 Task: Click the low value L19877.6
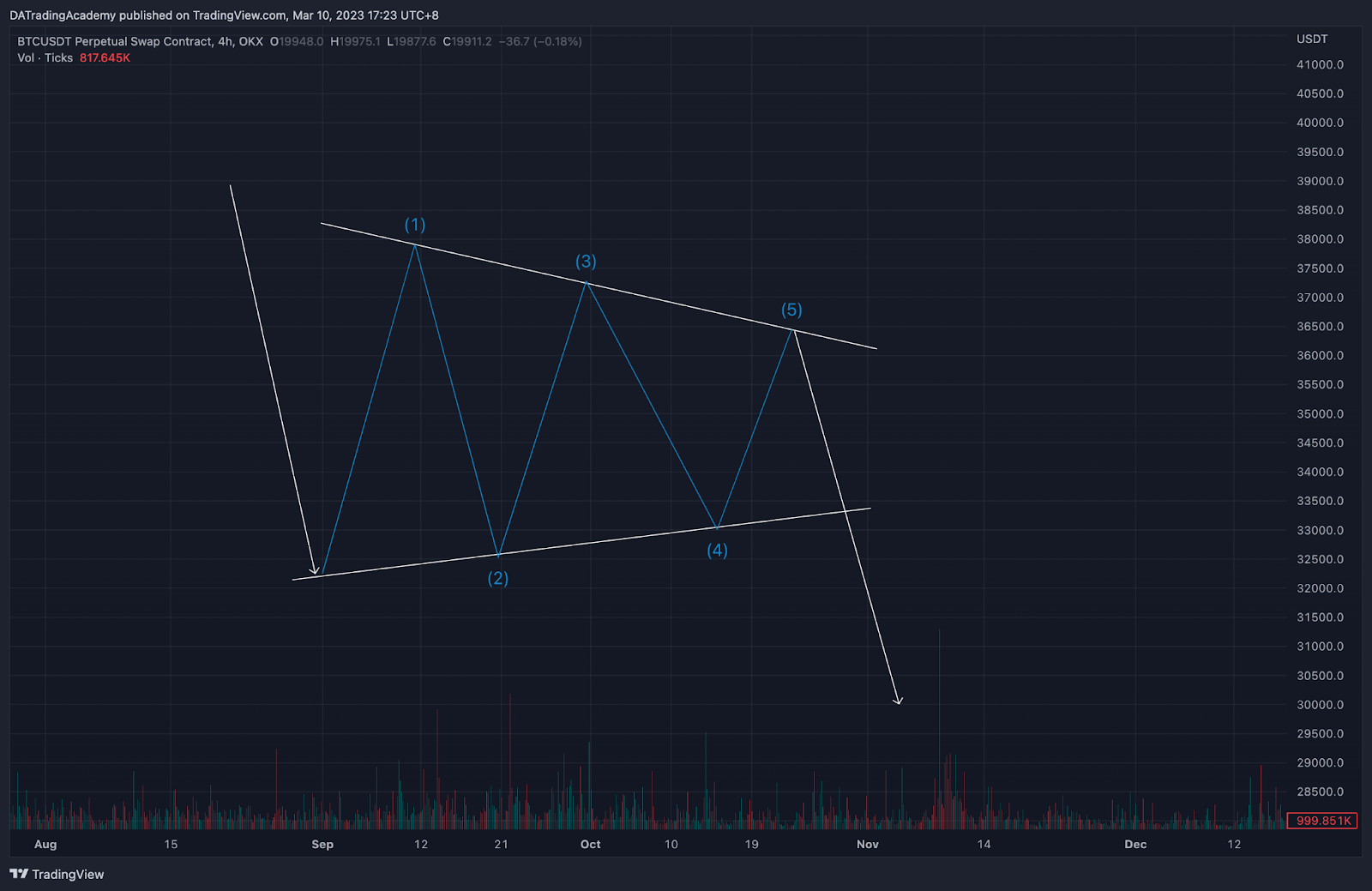(412, 41)
